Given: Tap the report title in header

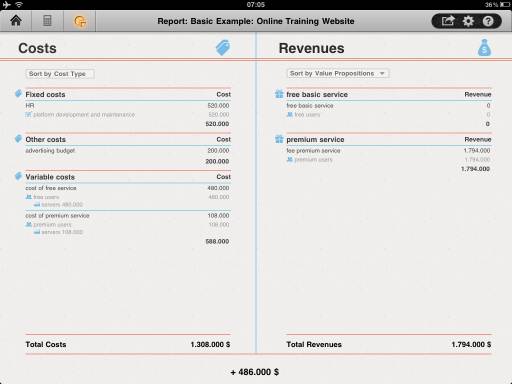Looking at the screenshot, I should [256, 21].
